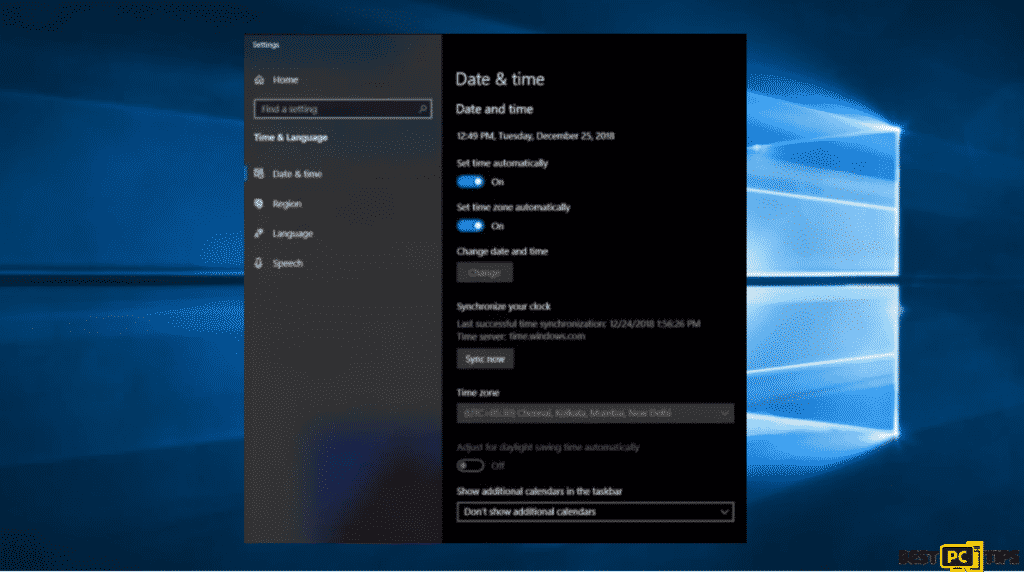Select Speech in the sidebar
The height and width of the screenshot is (577, 1024).
point(287,264)
